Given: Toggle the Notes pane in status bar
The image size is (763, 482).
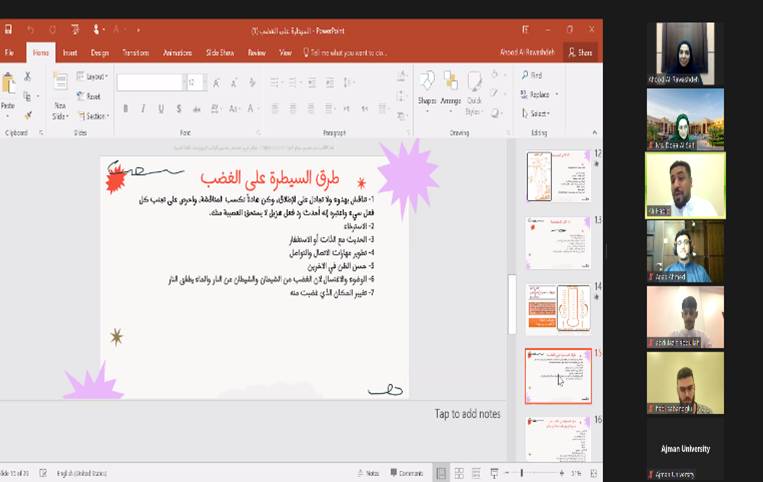Looking at the screenshot, I should 368,473.
